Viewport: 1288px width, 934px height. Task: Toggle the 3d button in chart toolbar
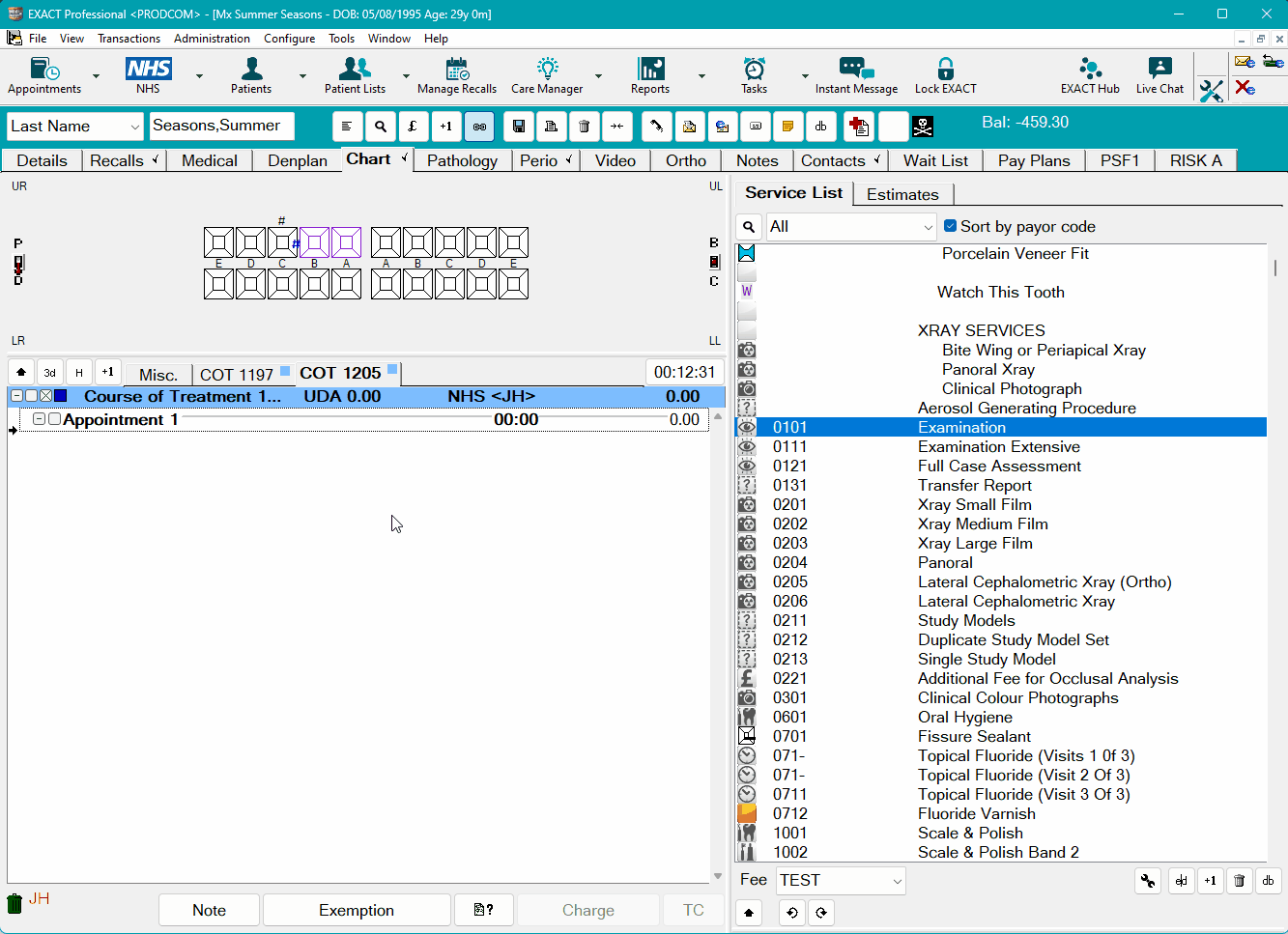(x=50, y=372)
